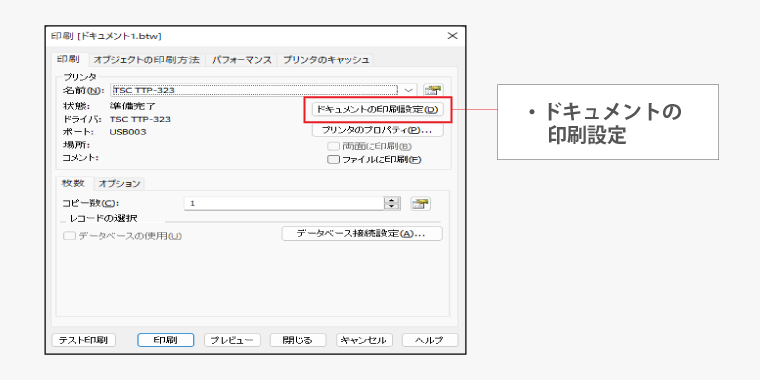
Task: Open printer setup icon beside printer name
Action: 433,90
